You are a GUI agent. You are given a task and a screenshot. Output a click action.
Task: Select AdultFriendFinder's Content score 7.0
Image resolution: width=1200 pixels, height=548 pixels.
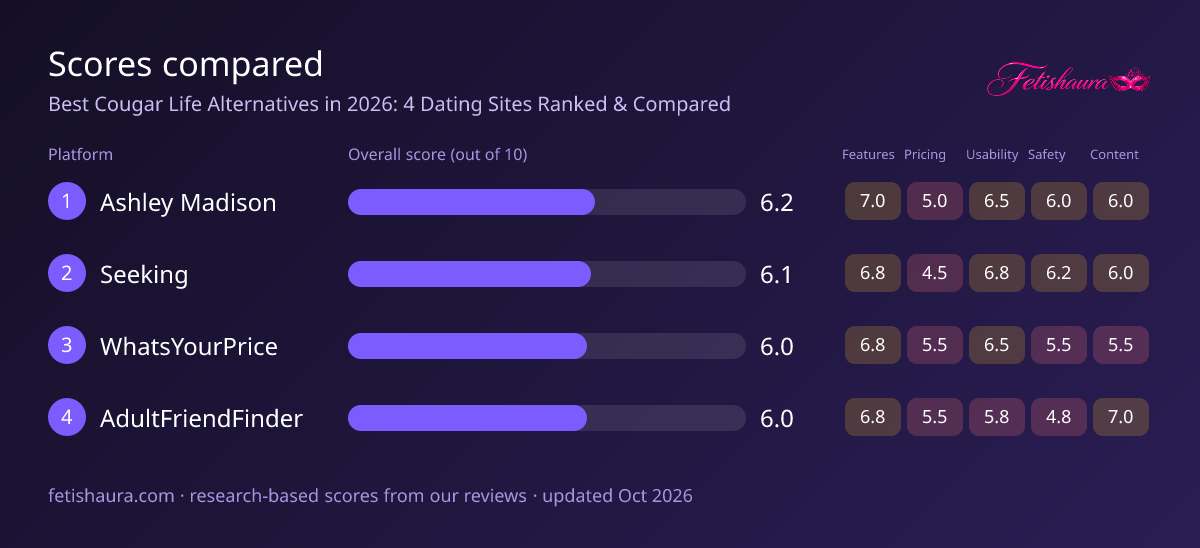click(x=1121, y=417)
